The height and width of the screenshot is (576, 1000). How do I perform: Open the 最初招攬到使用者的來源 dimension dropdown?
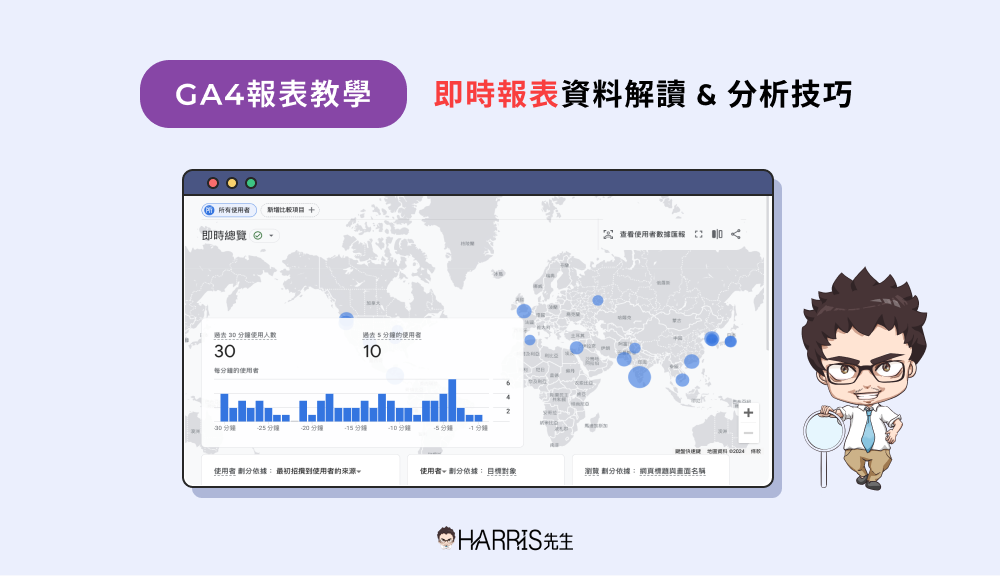(x=318, y=471)
